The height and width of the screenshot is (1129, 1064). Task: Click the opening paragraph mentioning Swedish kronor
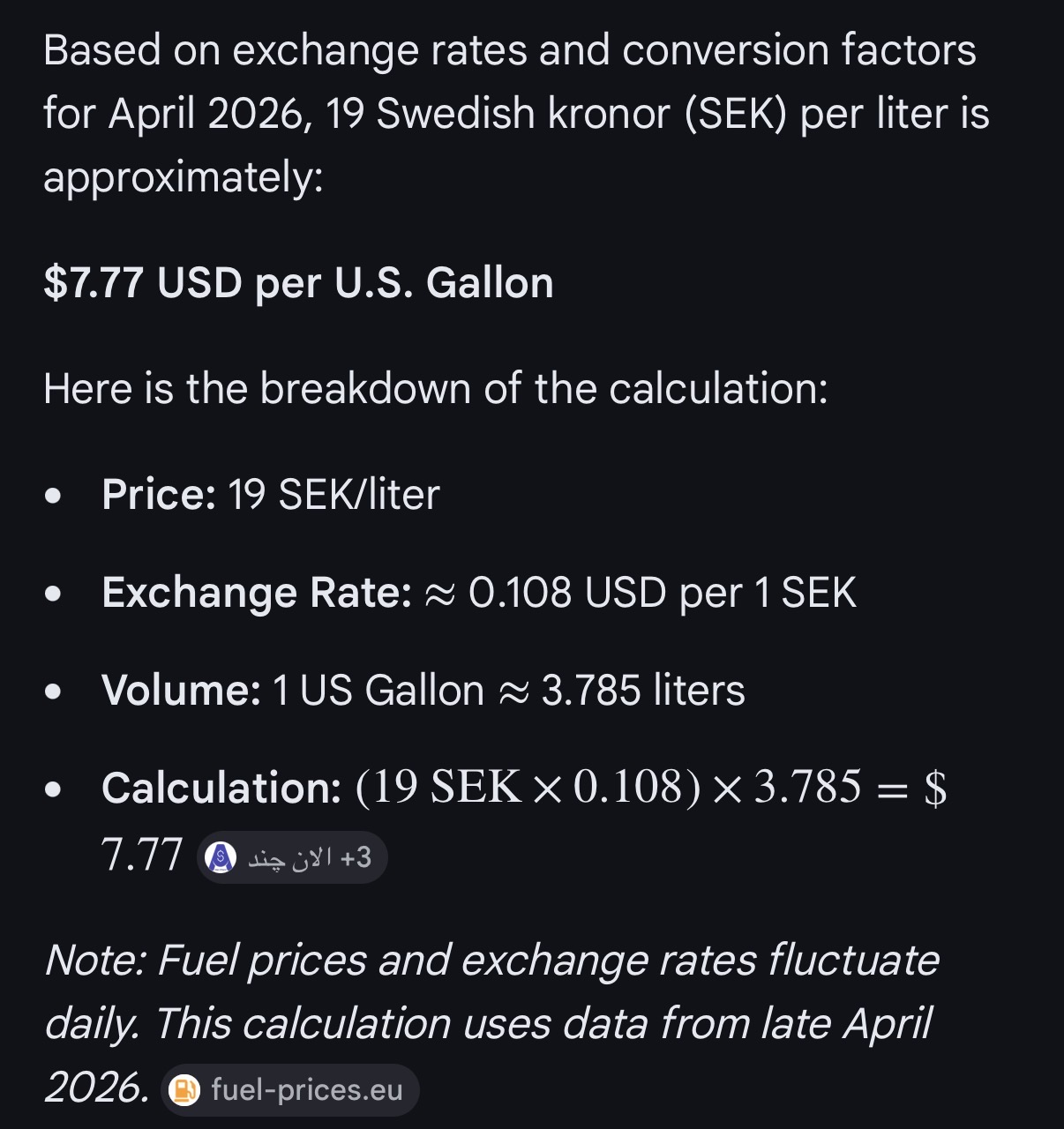[517, 114]
